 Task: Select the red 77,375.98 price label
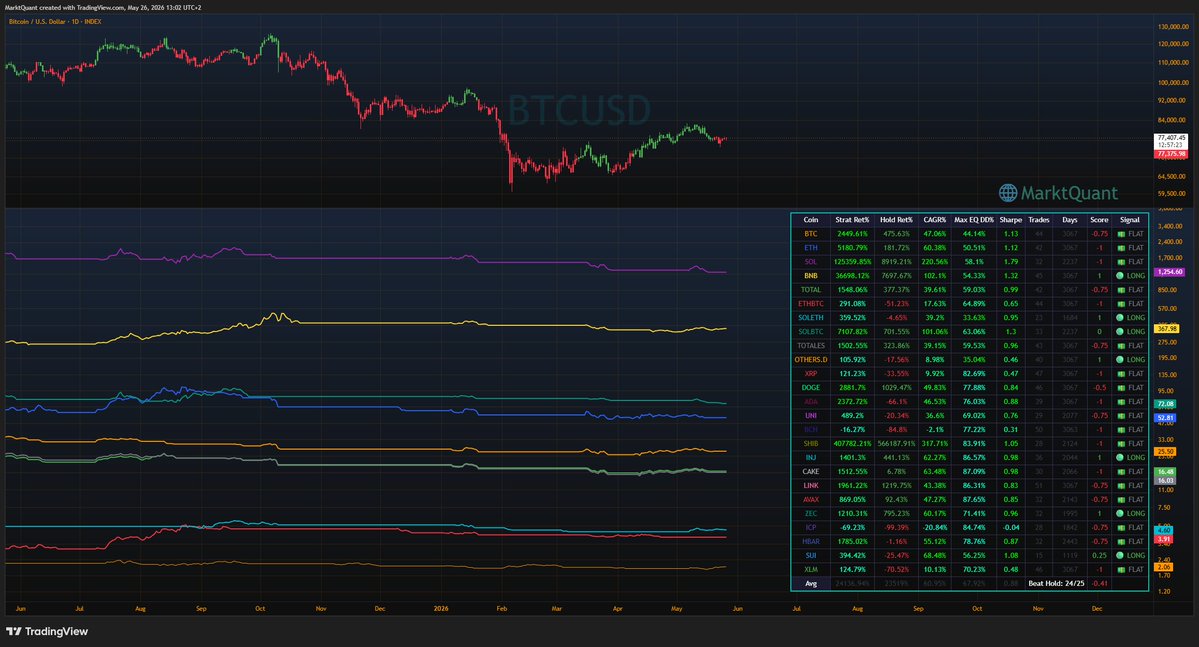point(1171,154)
